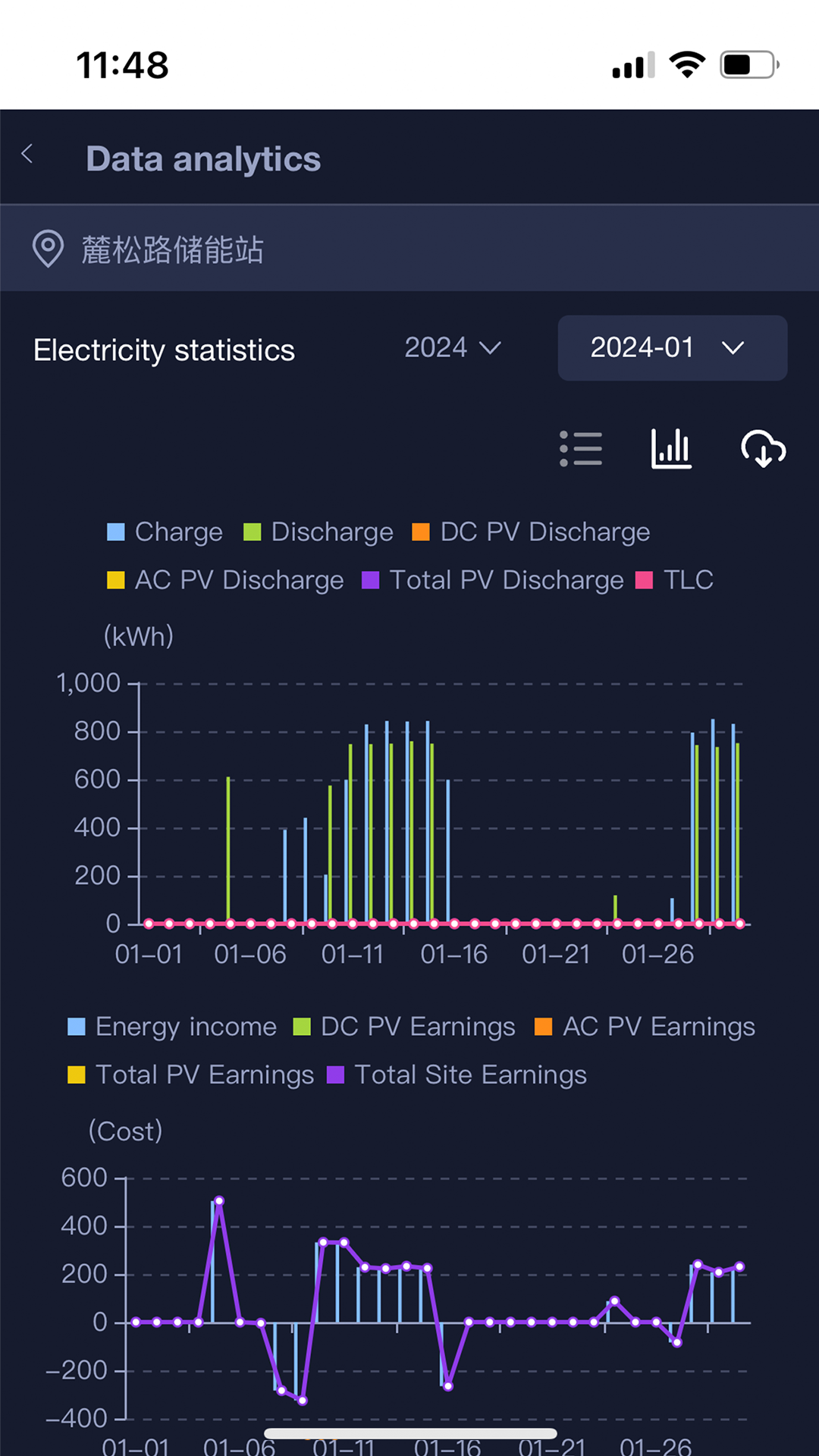This screenshot has width=819, height=1456.
Task: Hide the TLC series in legend
Action: coord(674,580)
